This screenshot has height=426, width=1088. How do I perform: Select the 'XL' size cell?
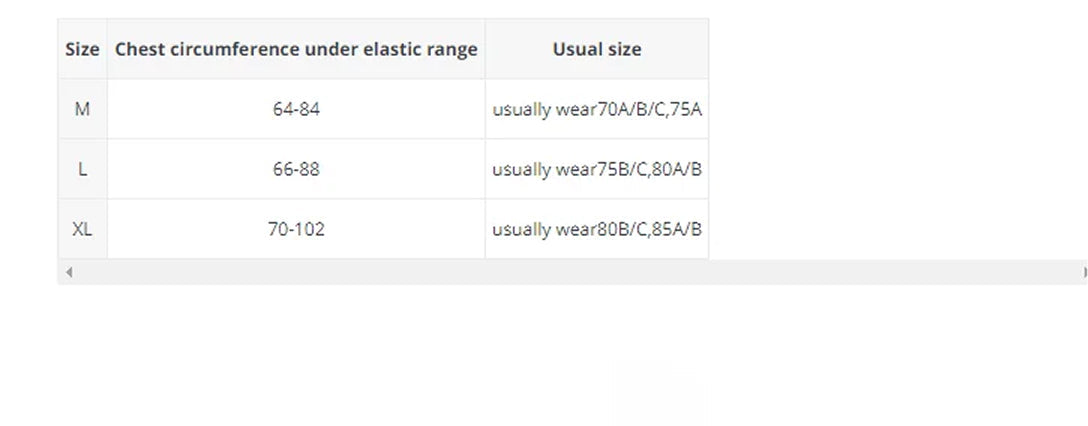click(x=82, y=229)
